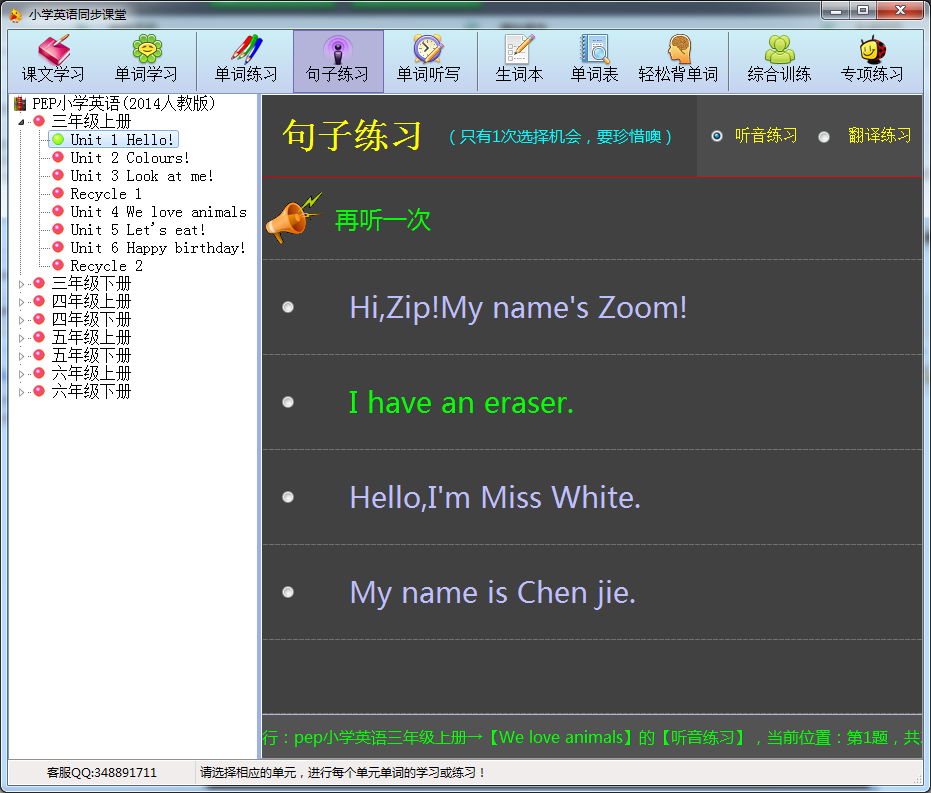The width and height of the screenshot is (931, 793).
Task: Open the 单词表 word list
Action: 594,60
